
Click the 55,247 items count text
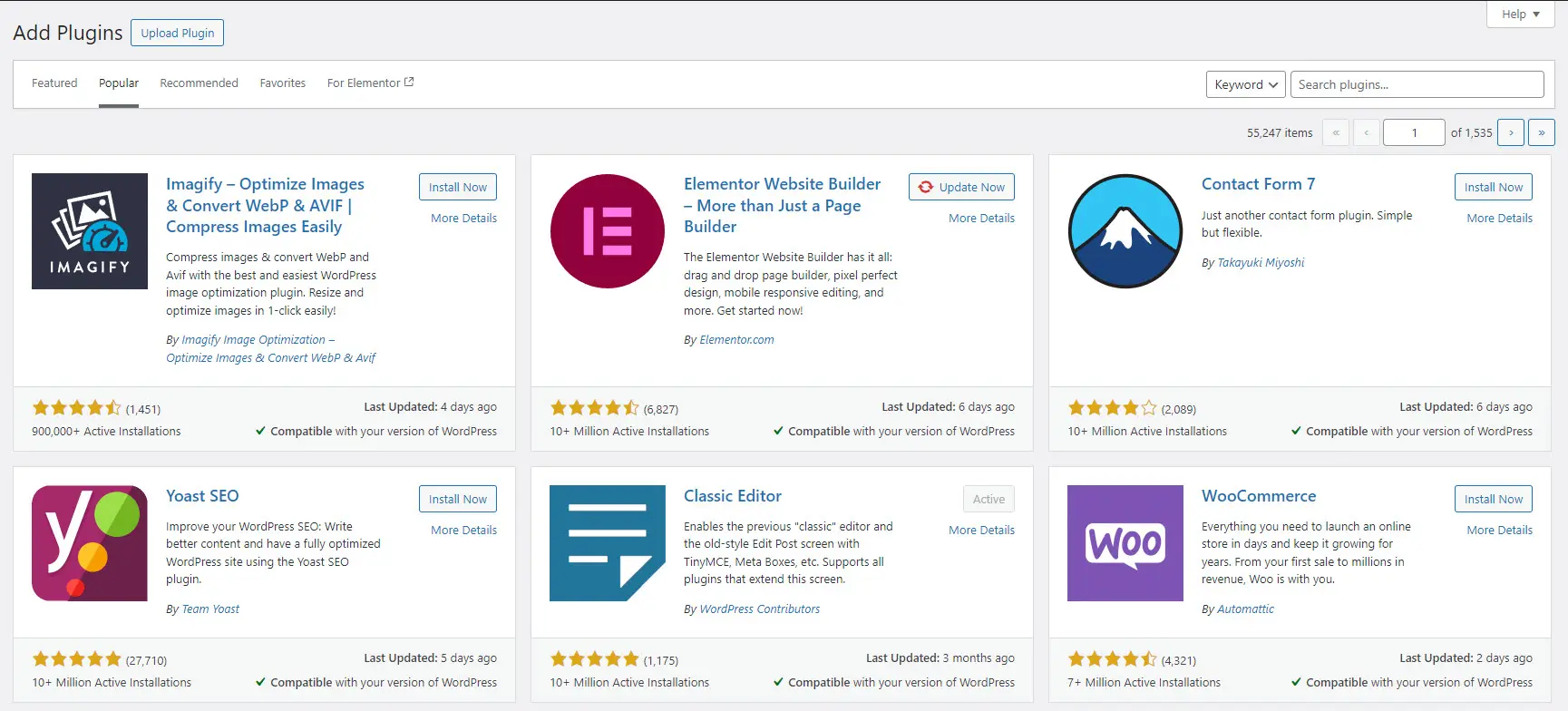click(1280, 132)
